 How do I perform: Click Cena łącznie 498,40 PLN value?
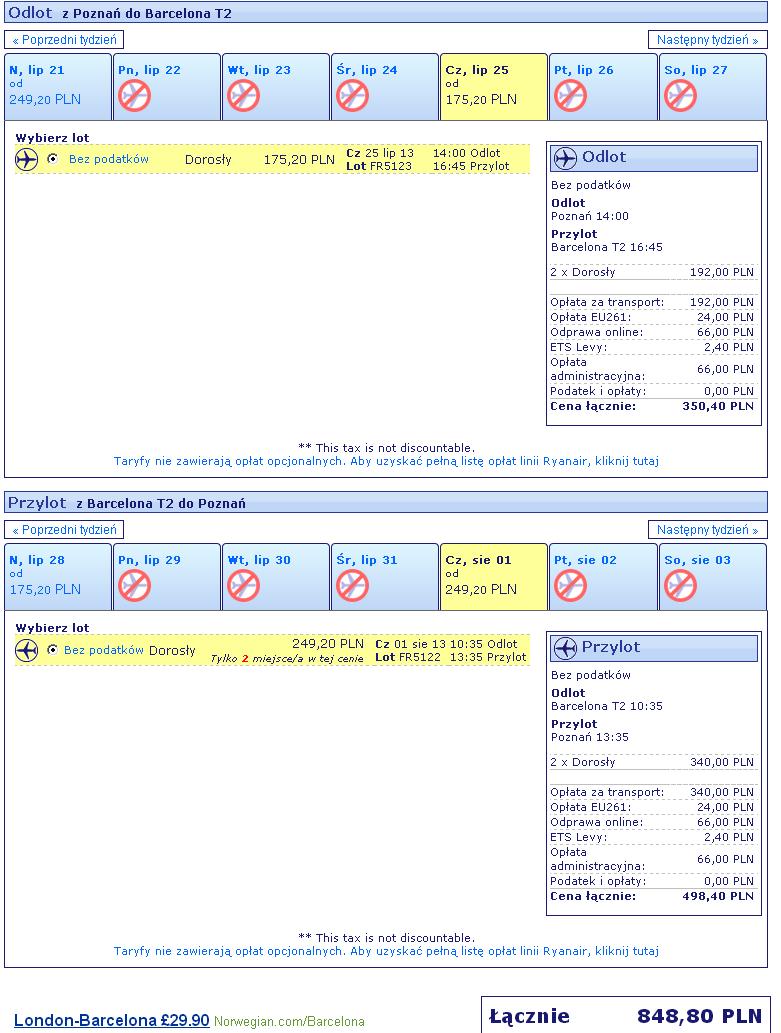(x=718, y=897)
